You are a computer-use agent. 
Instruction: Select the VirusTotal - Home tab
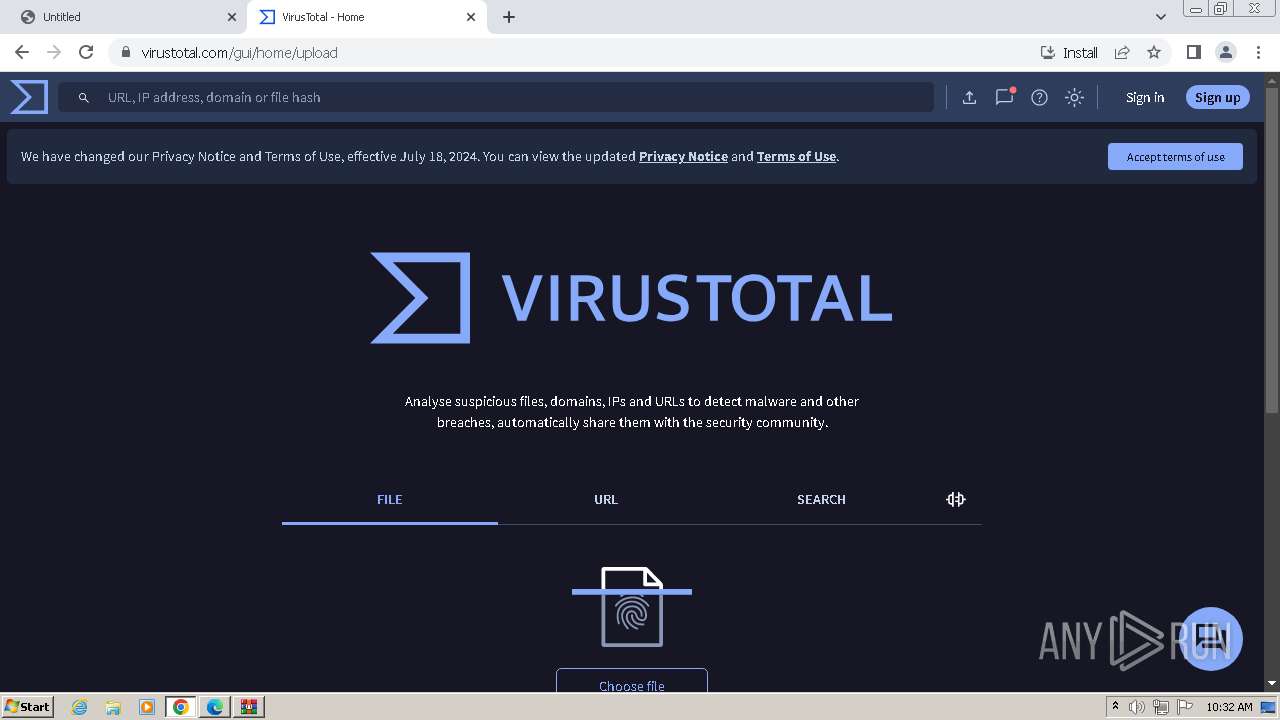click(x=366, y=17)
